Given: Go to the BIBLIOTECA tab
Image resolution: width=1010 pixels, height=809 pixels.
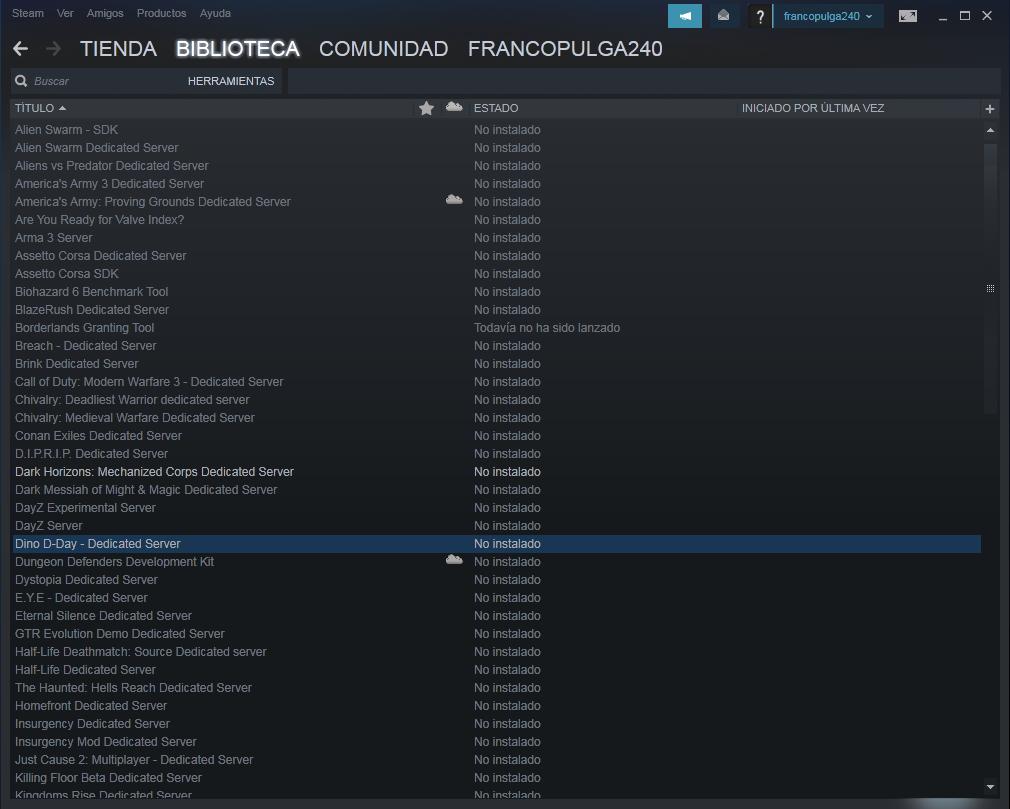Looking at the screenshot, I should coord(238,49).
